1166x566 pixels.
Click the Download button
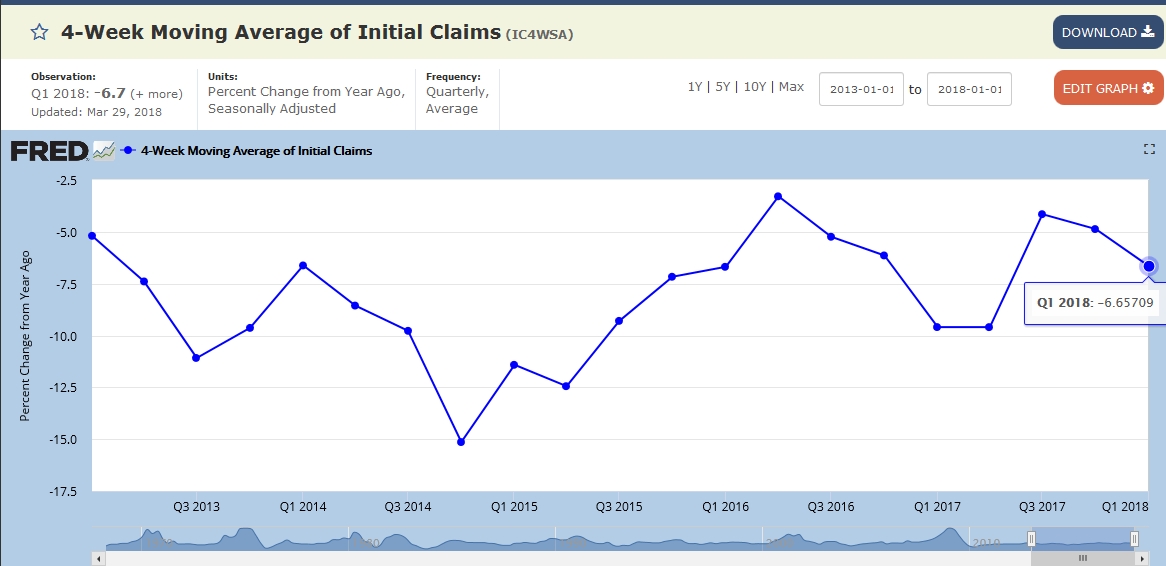1107,32
